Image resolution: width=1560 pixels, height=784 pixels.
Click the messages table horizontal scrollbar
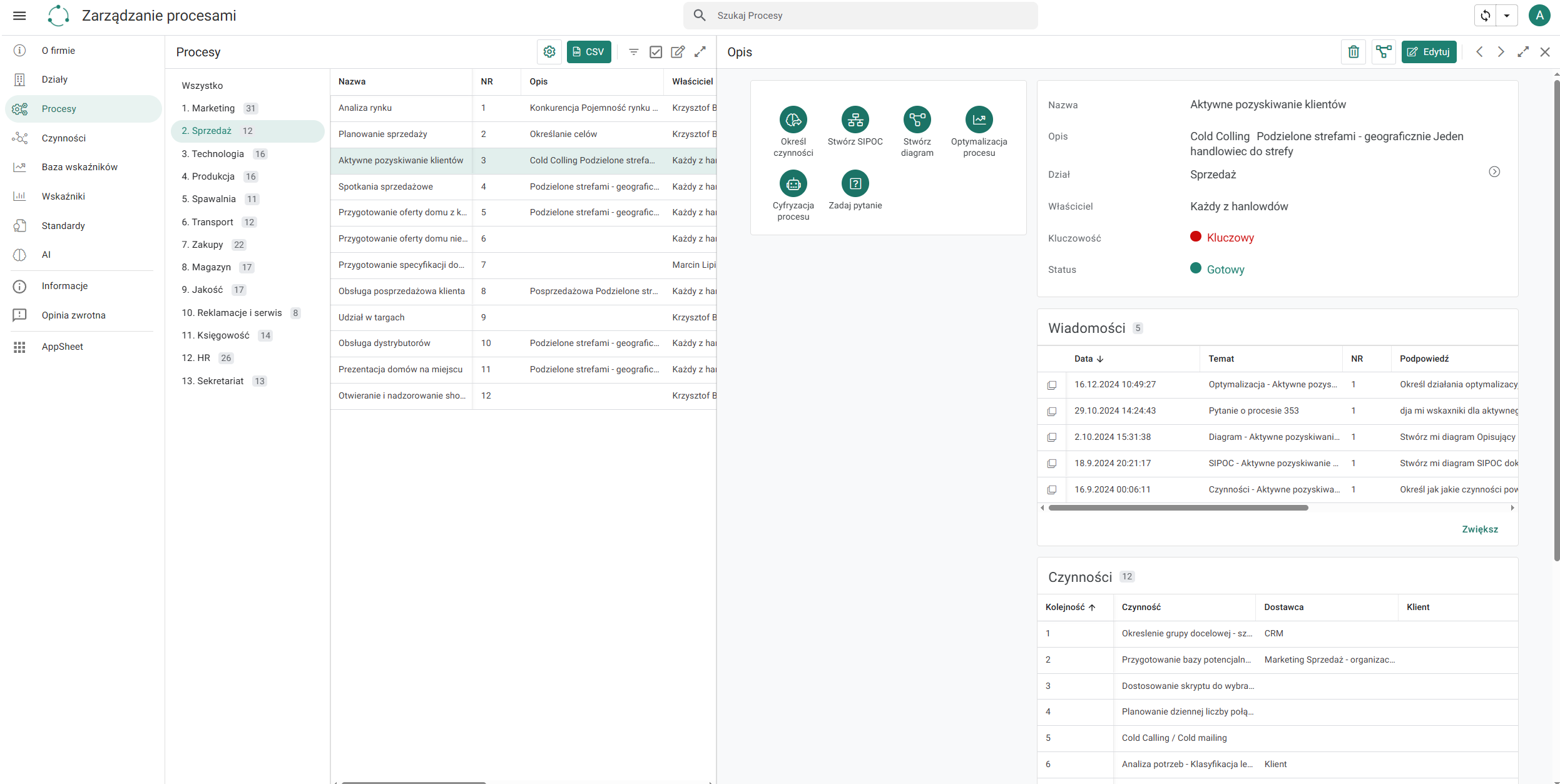[x=1178, y=508]
